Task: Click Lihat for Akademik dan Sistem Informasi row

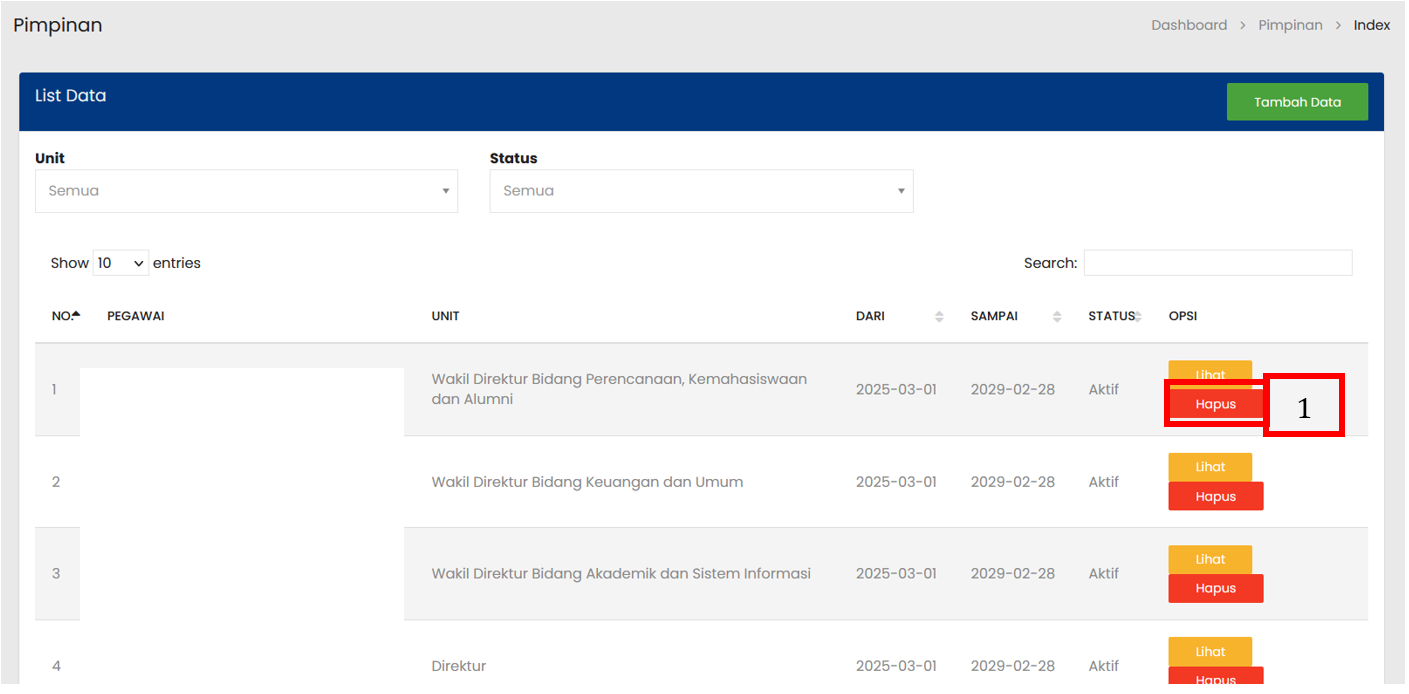Action: [1210, 559]
